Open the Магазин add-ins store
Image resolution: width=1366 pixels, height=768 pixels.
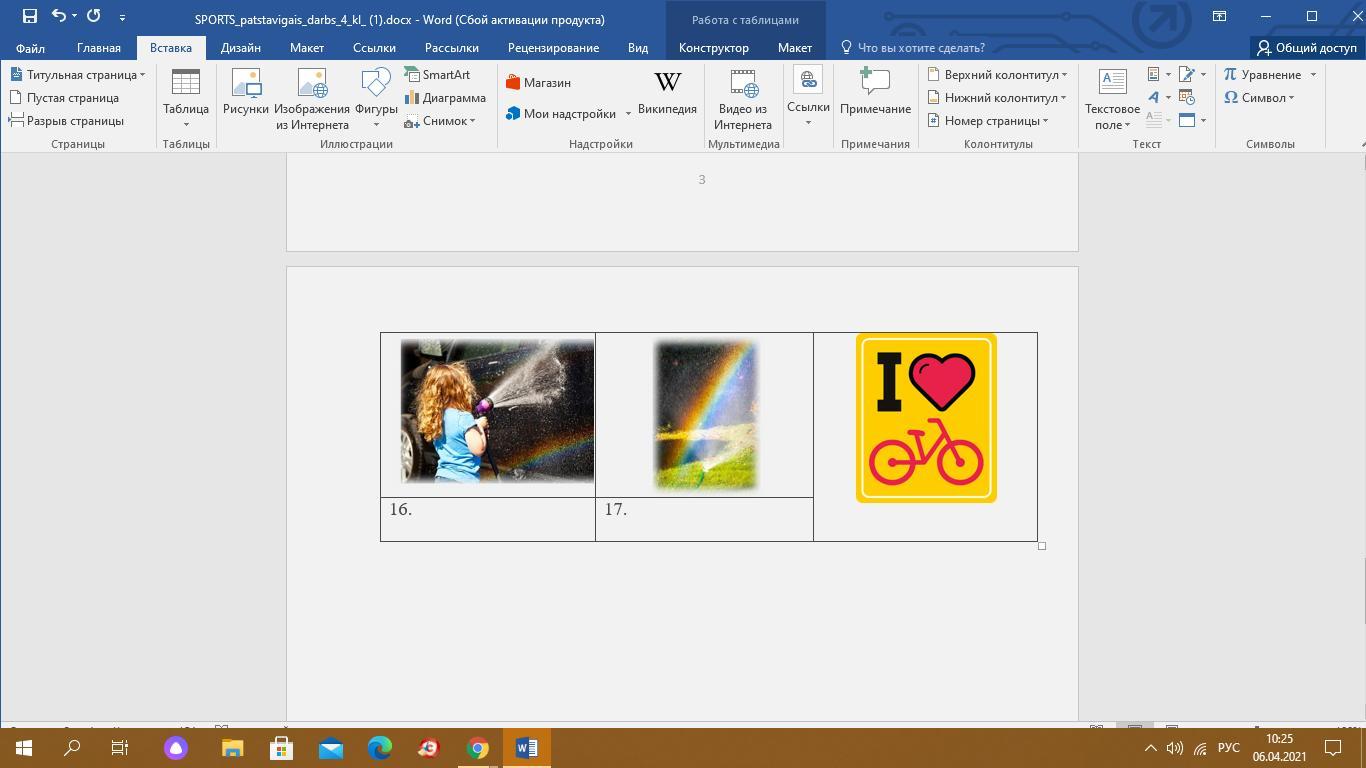click(538, 83)
